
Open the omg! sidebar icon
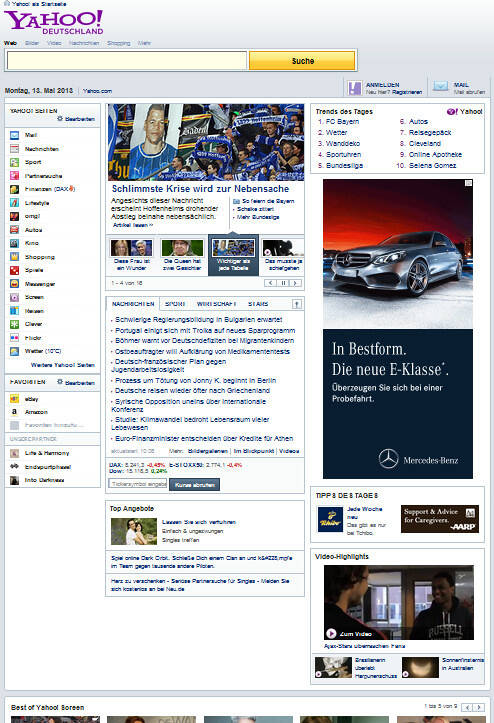pyautogui.click(x=14, y=216)
